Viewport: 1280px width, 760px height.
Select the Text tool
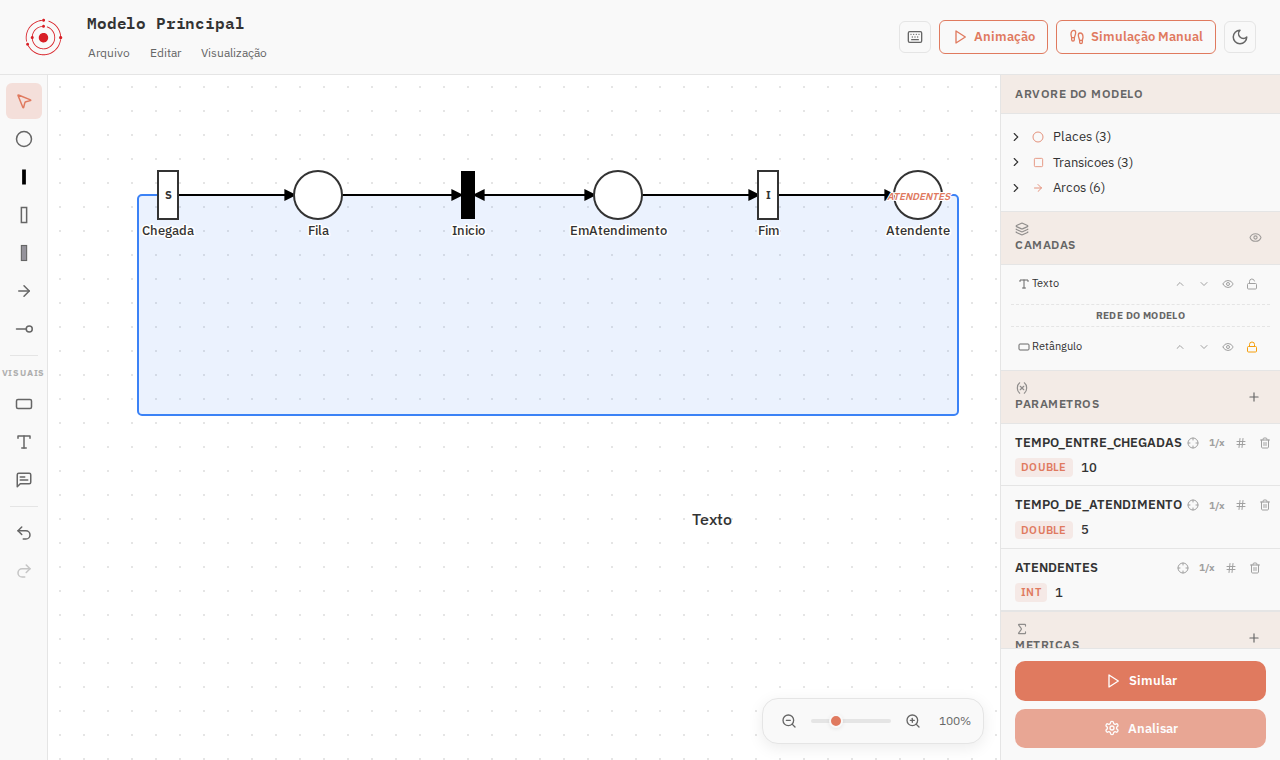(24, 442)
